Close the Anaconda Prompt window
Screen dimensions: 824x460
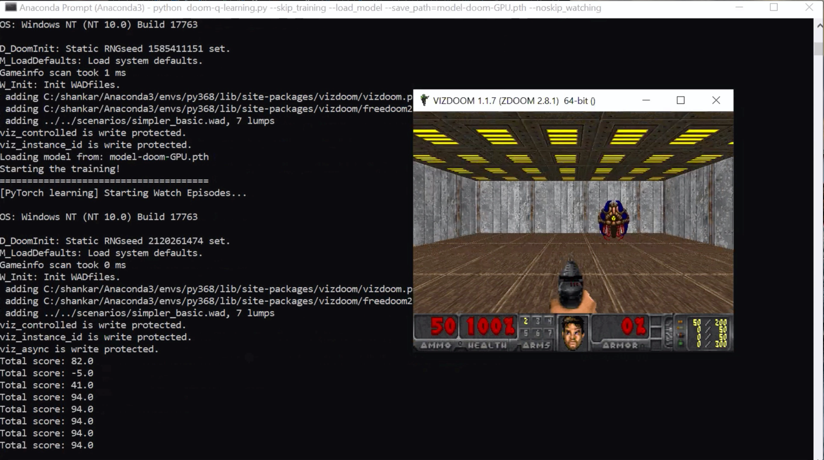click(809, 7)
